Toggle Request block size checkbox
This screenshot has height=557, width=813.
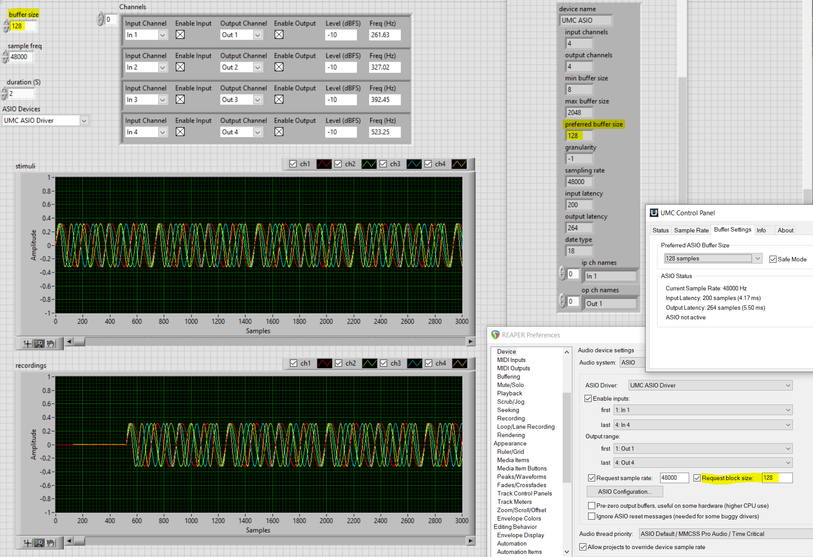697,478
